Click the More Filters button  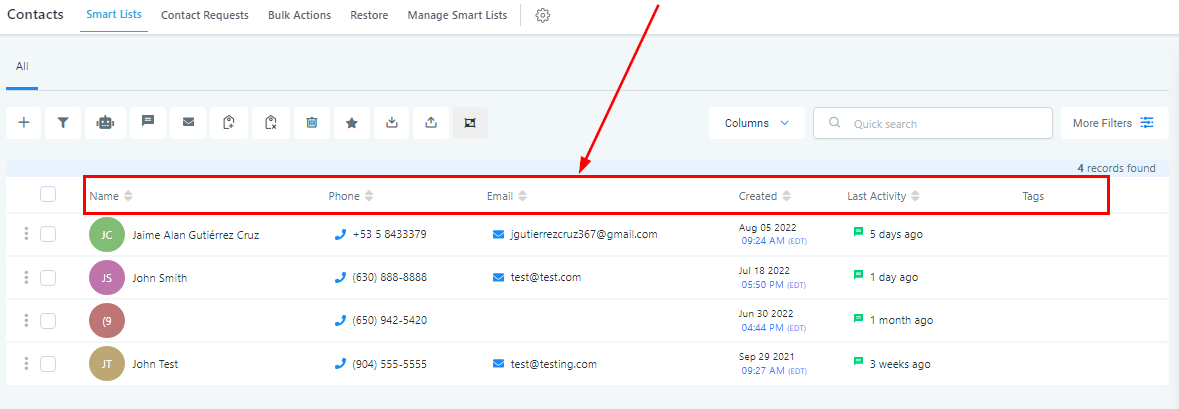[x=1113, y=123]
